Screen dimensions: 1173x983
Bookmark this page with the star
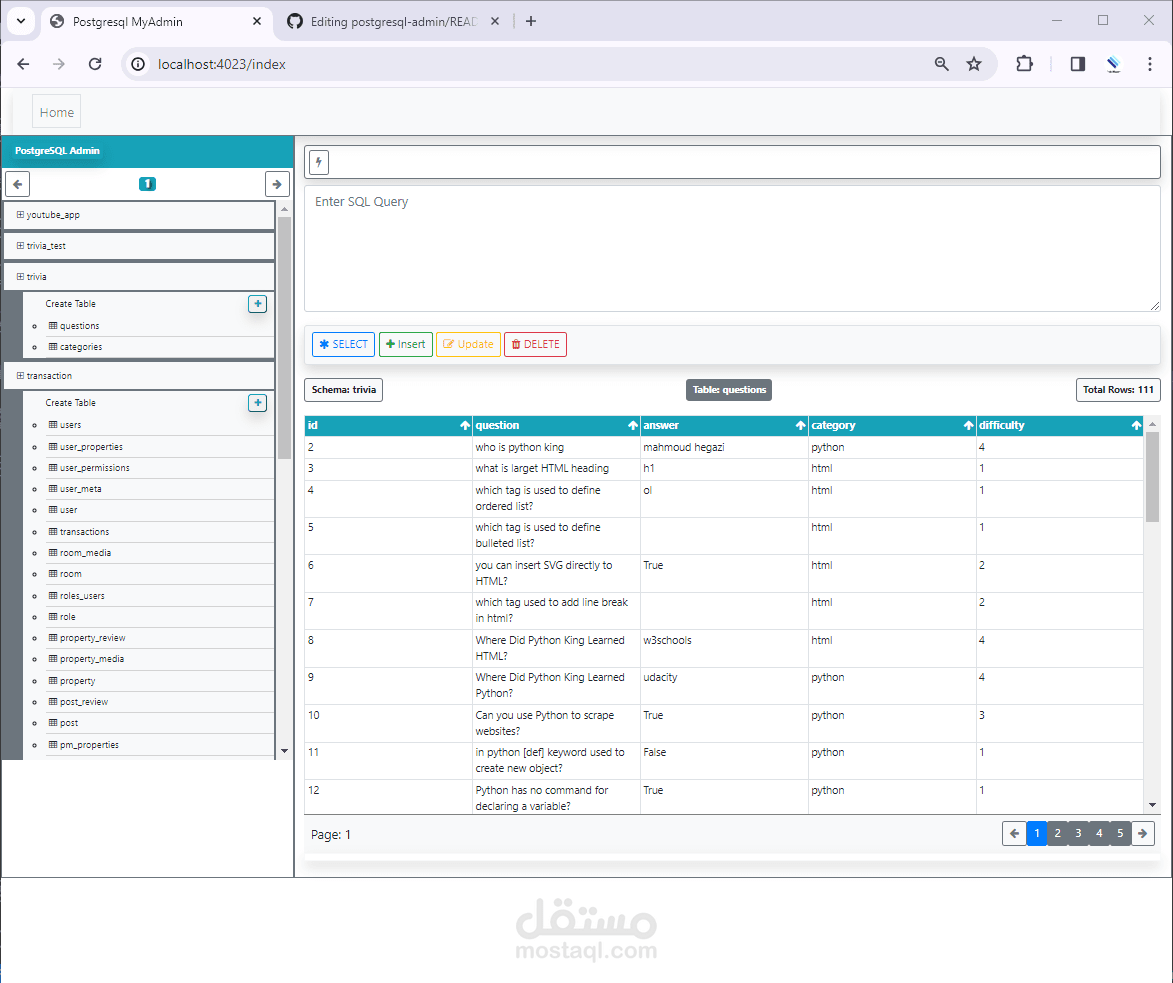coord(974,64)
